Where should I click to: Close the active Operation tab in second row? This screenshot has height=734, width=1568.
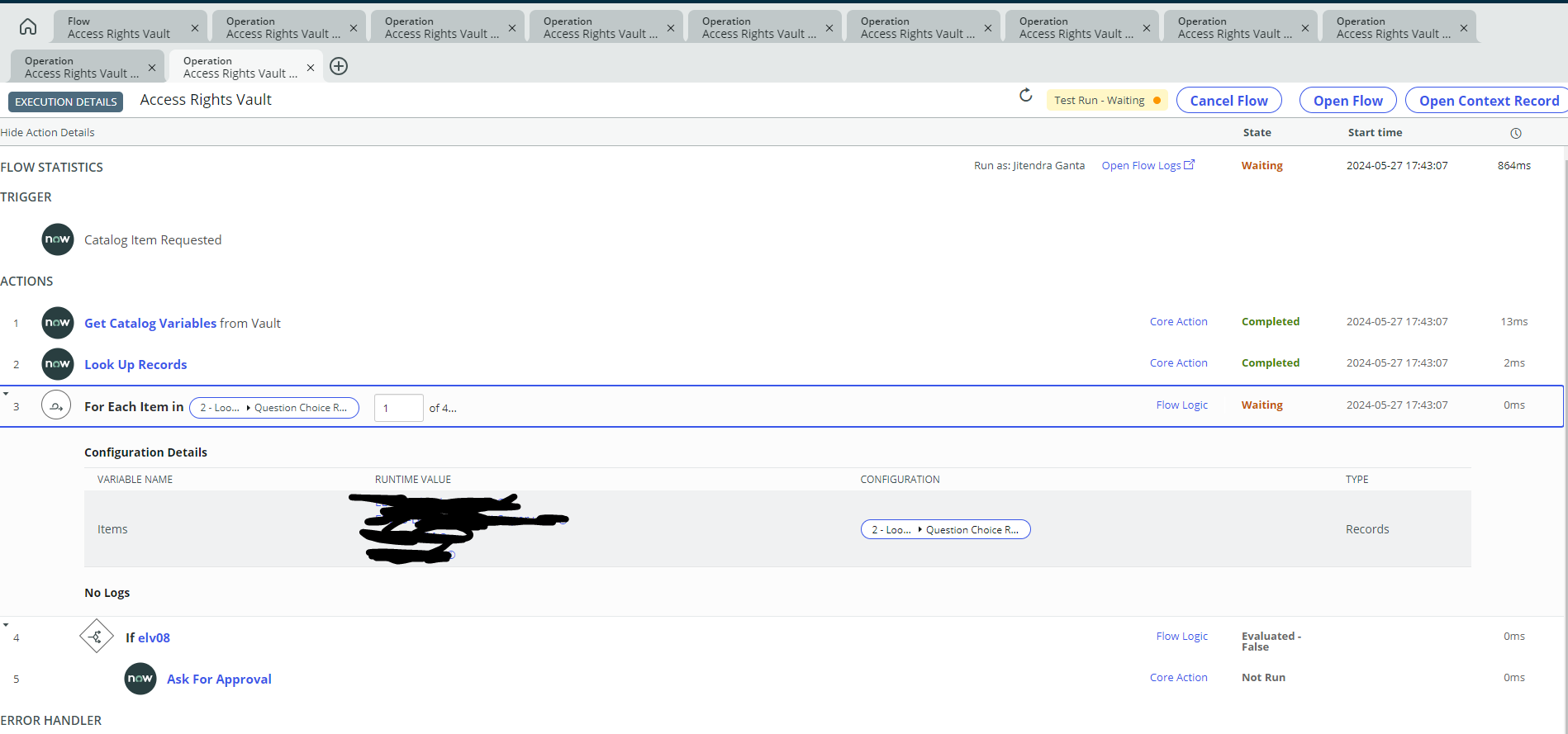pyautogui.click(x=311, y=68)
